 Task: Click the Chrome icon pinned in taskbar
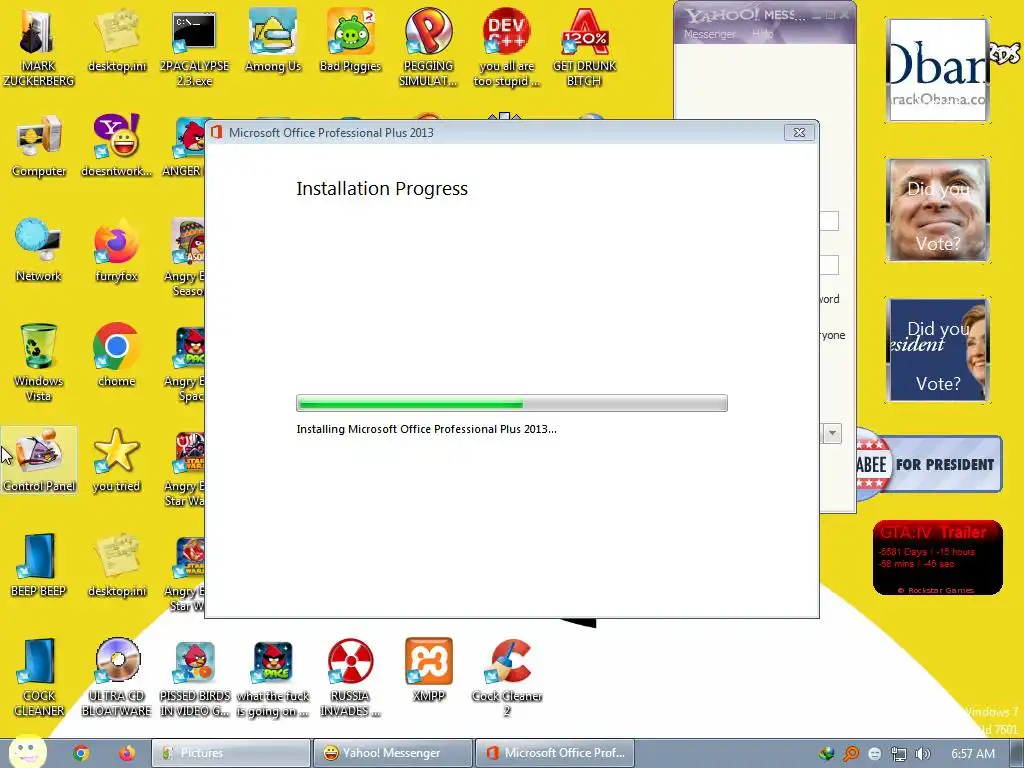(x=81, y=753)
